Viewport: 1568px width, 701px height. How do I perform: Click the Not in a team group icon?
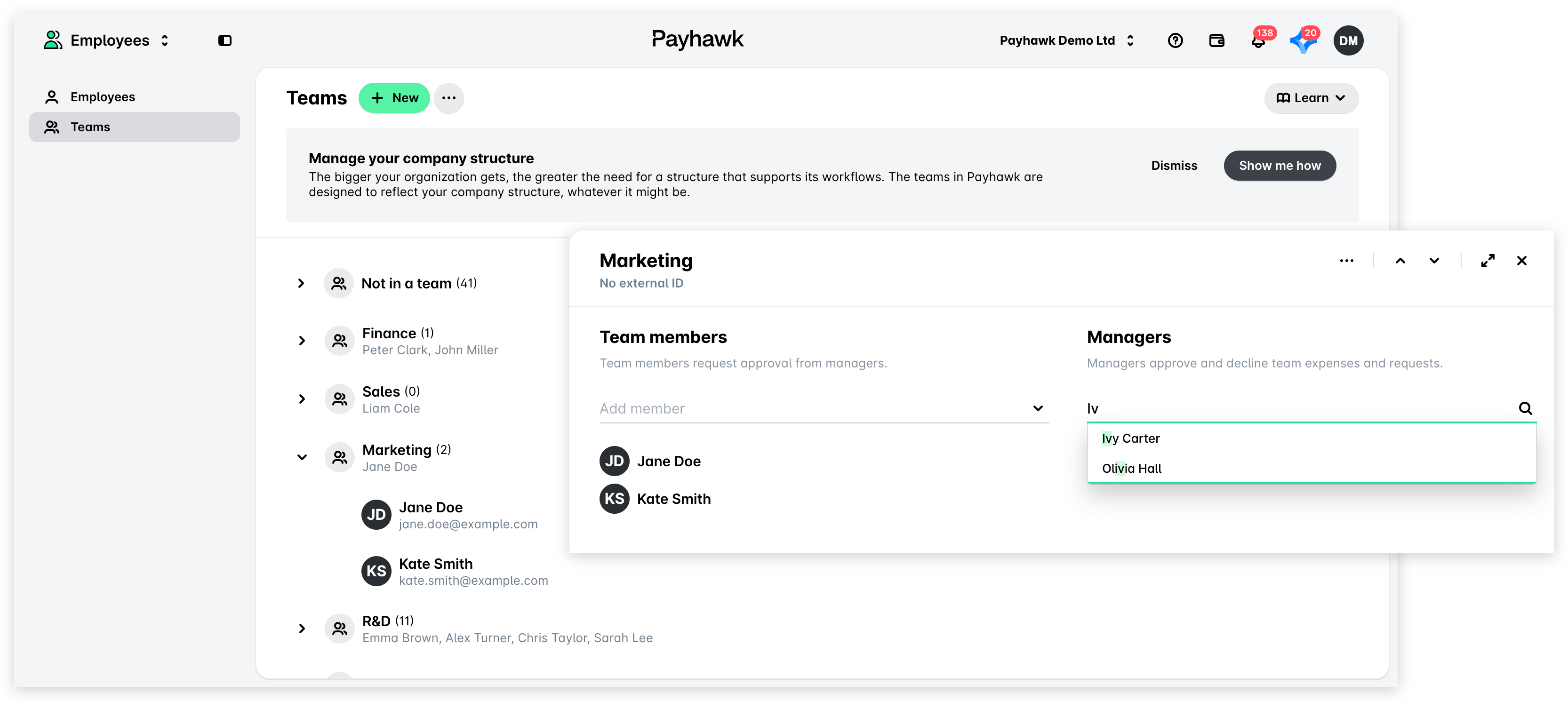point(338,284)
